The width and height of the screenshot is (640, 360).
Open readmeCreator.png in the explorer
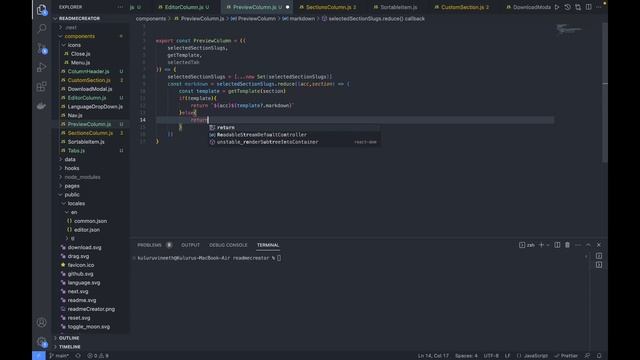(91, 309)
